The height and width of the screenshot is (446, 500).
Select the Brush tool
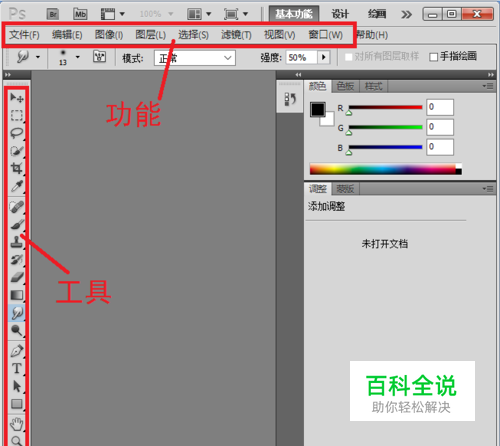click(17, 224)
